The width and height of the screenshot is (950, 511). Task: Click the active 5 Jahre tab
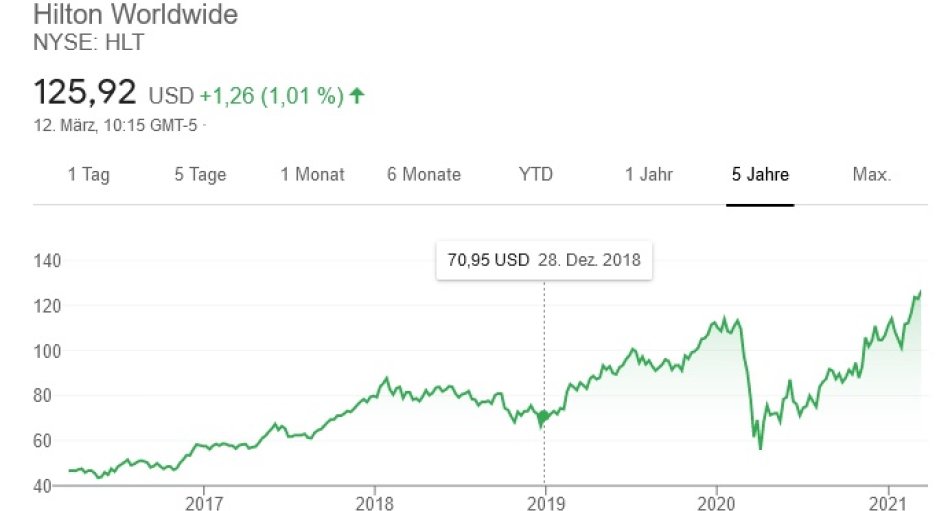(760, 174)
